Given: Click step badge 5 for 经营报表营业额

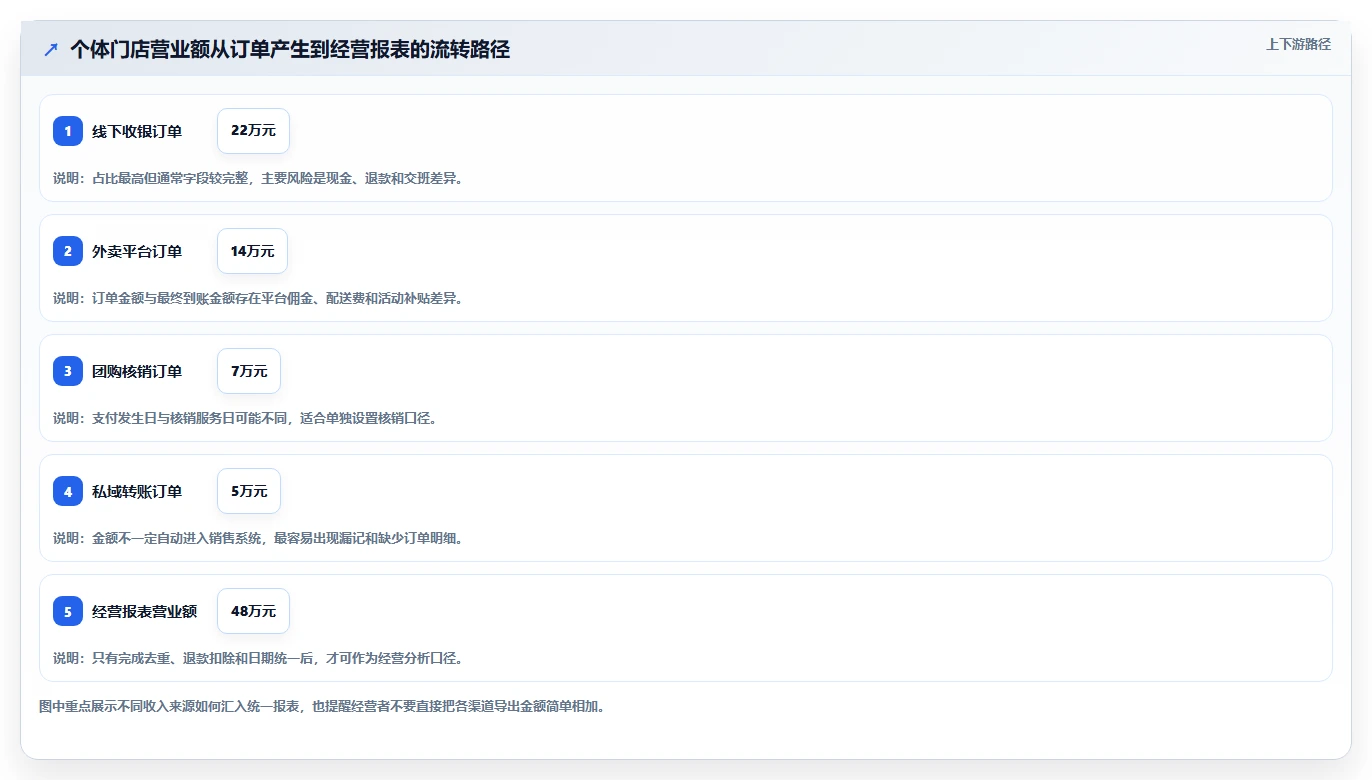Looking at the screenshot, I should click(x=68, y=611).
